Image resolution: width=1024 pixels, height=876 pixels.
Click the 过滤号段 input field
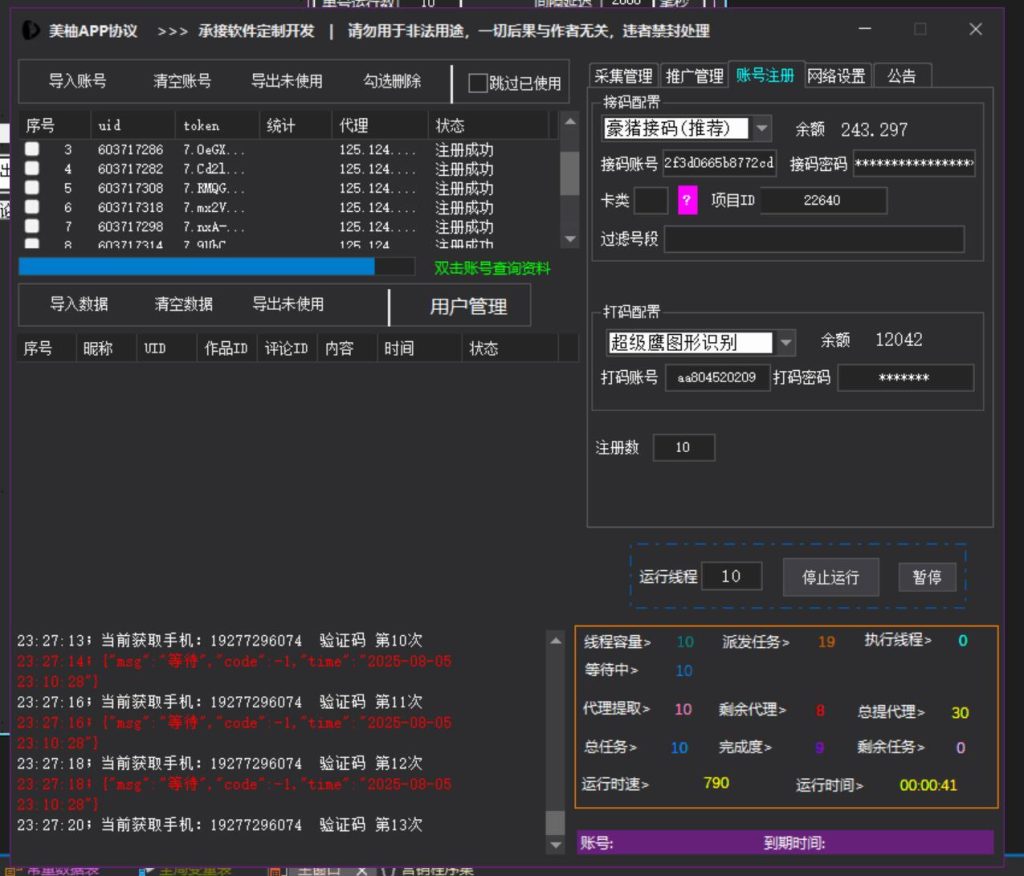coord(813,239)
